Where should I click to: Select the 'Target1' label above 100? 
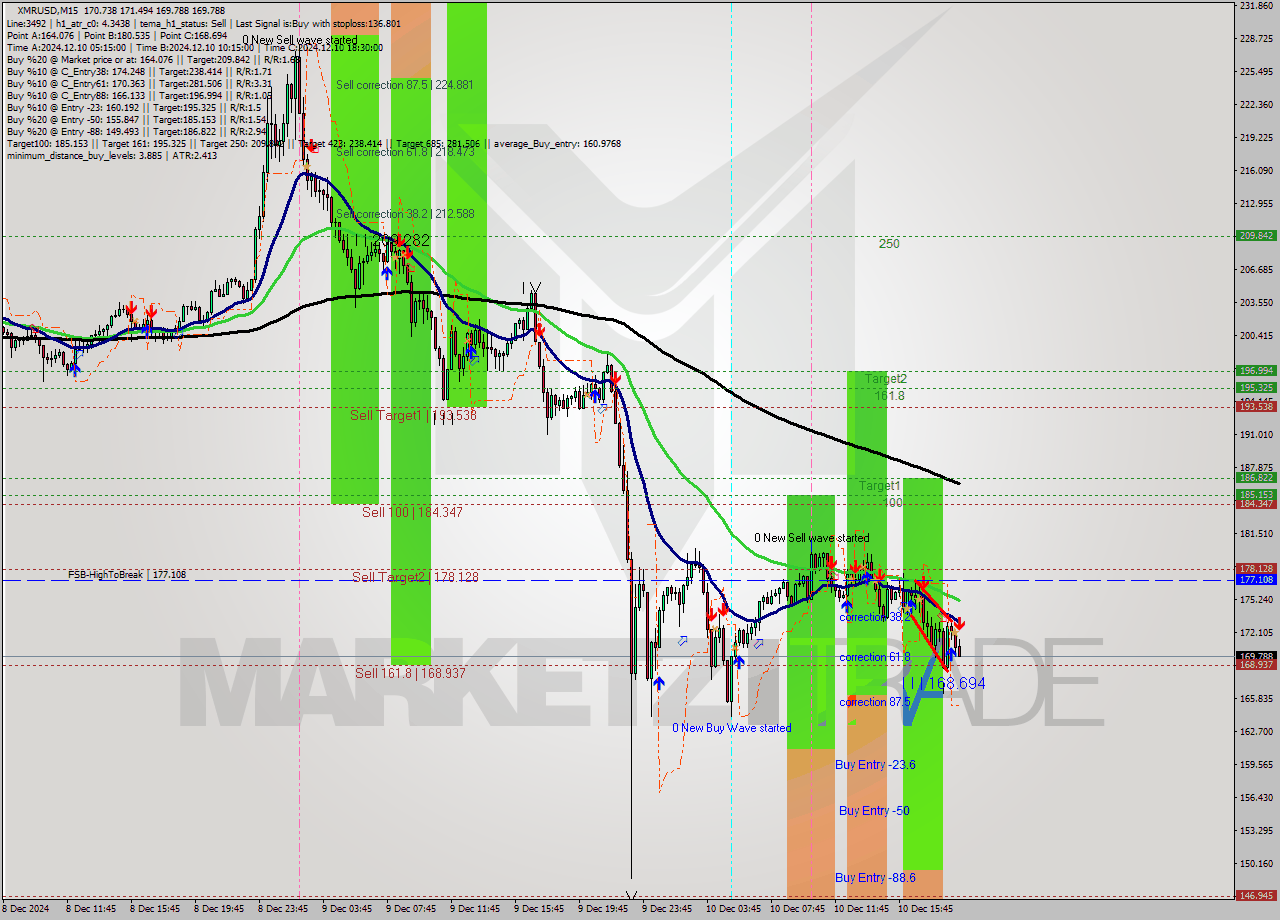coord(880,485)
